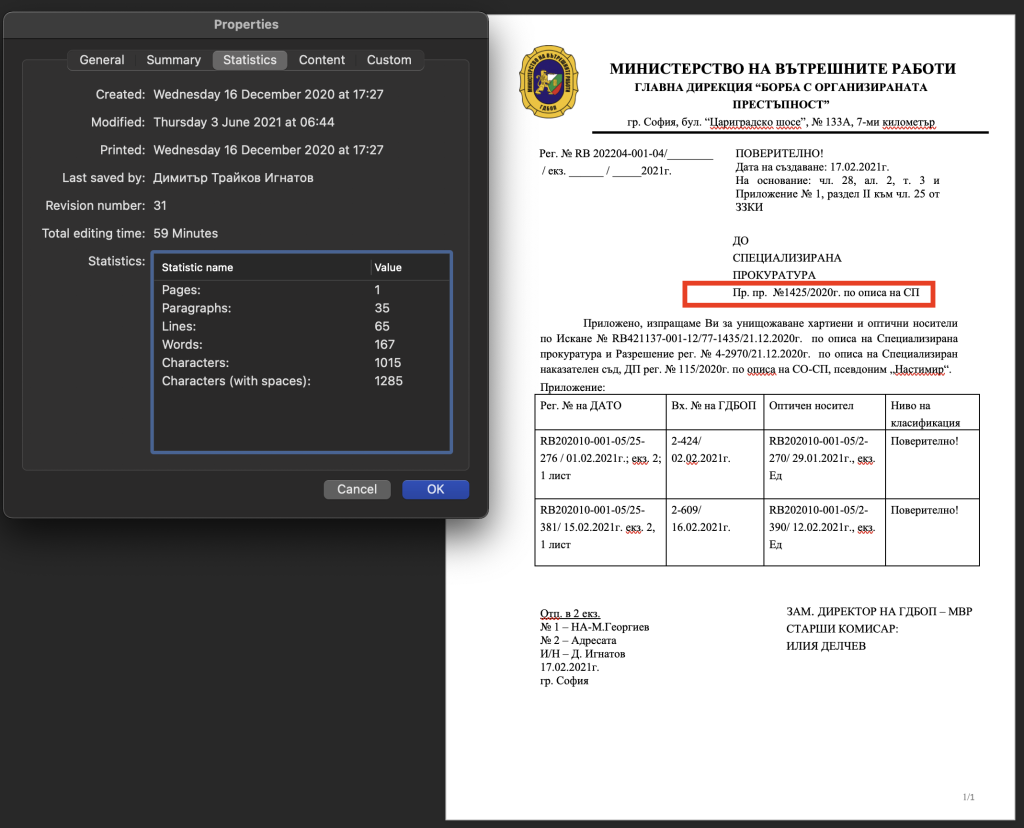This screenshot has width=1024, height=828.
Task: Click the Revision number value 31
Action: point(160,206)
